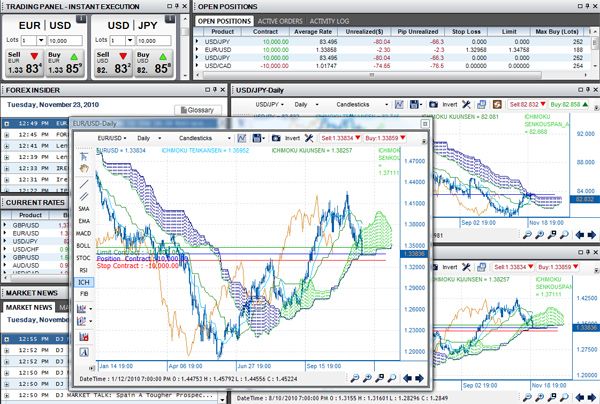Click the remove indicators chart icon
The image size is (600, 404).
click(84, 337)
